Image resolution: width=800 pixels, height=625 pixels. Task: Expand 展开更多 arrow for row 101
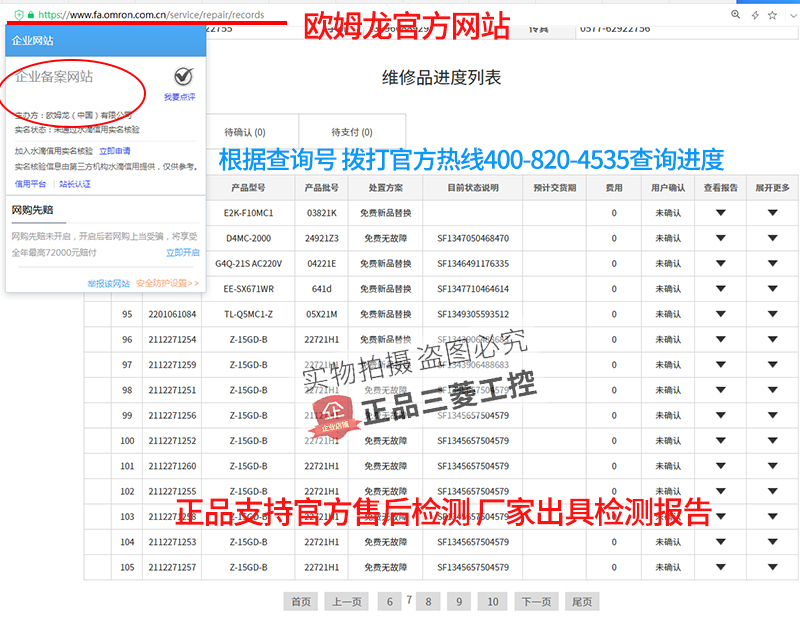(x=772, y=466)
